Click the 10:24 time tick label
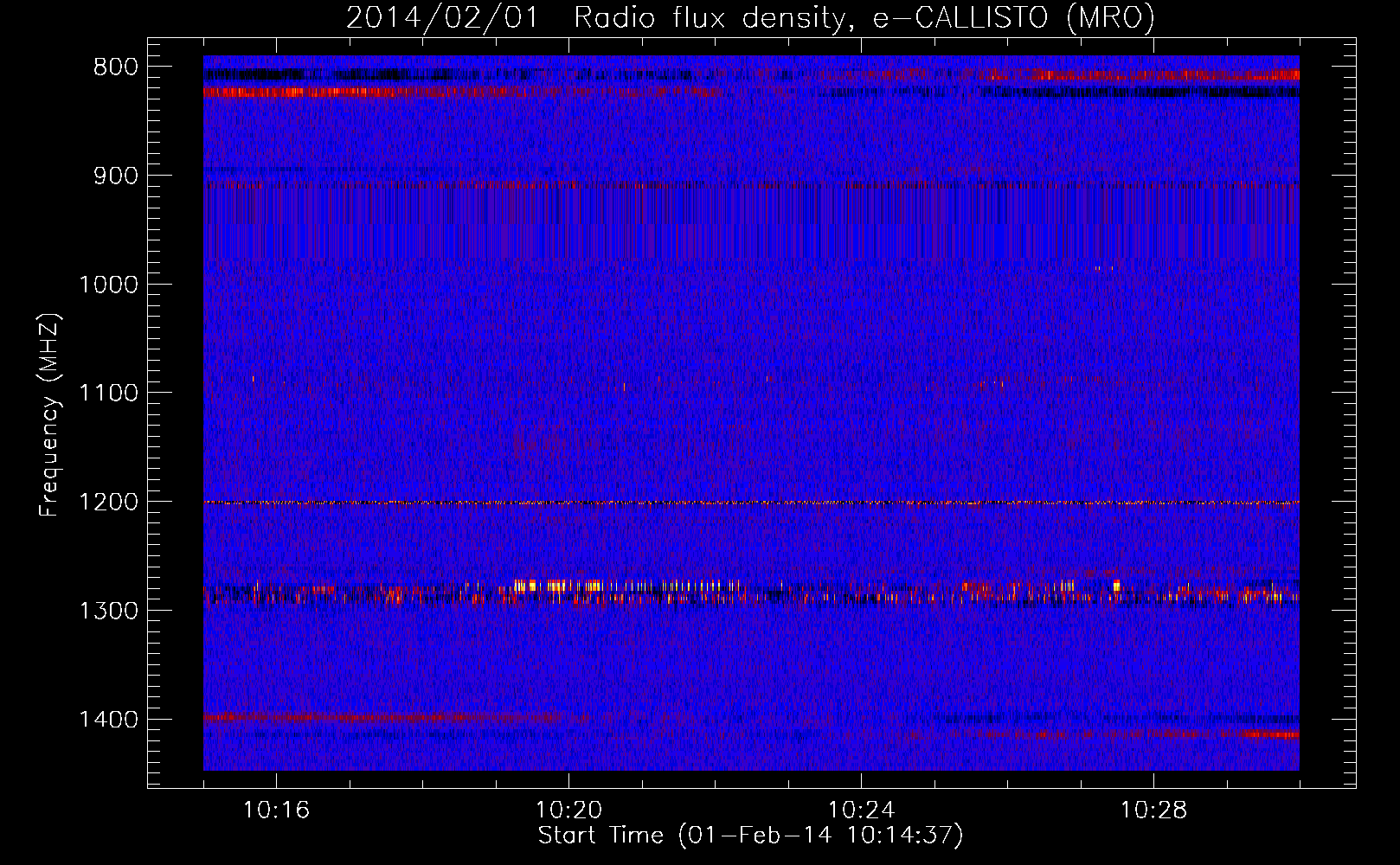The image size is (1400, 865). point(861,811)
